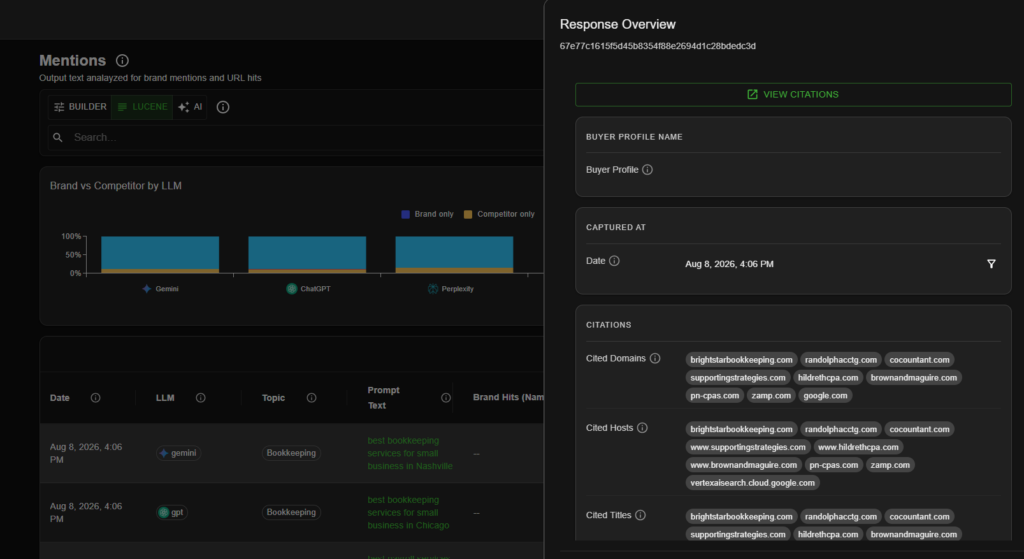Click the info icon in LLM column header
This screenshot has height=559, width=1024.
click(200, 398)
